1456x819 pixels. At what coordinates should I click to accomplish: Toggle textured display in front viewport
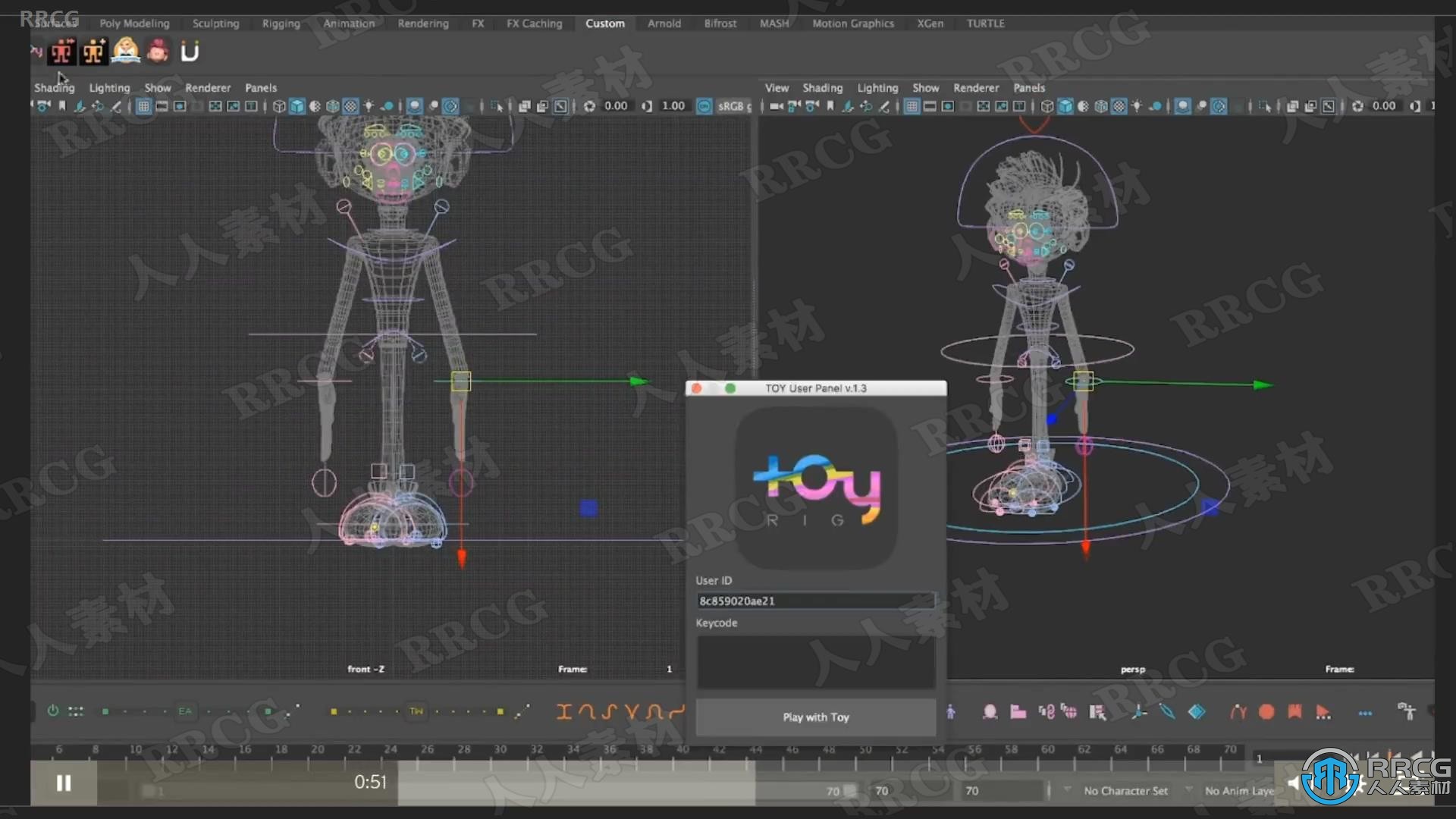click(350, 106)
